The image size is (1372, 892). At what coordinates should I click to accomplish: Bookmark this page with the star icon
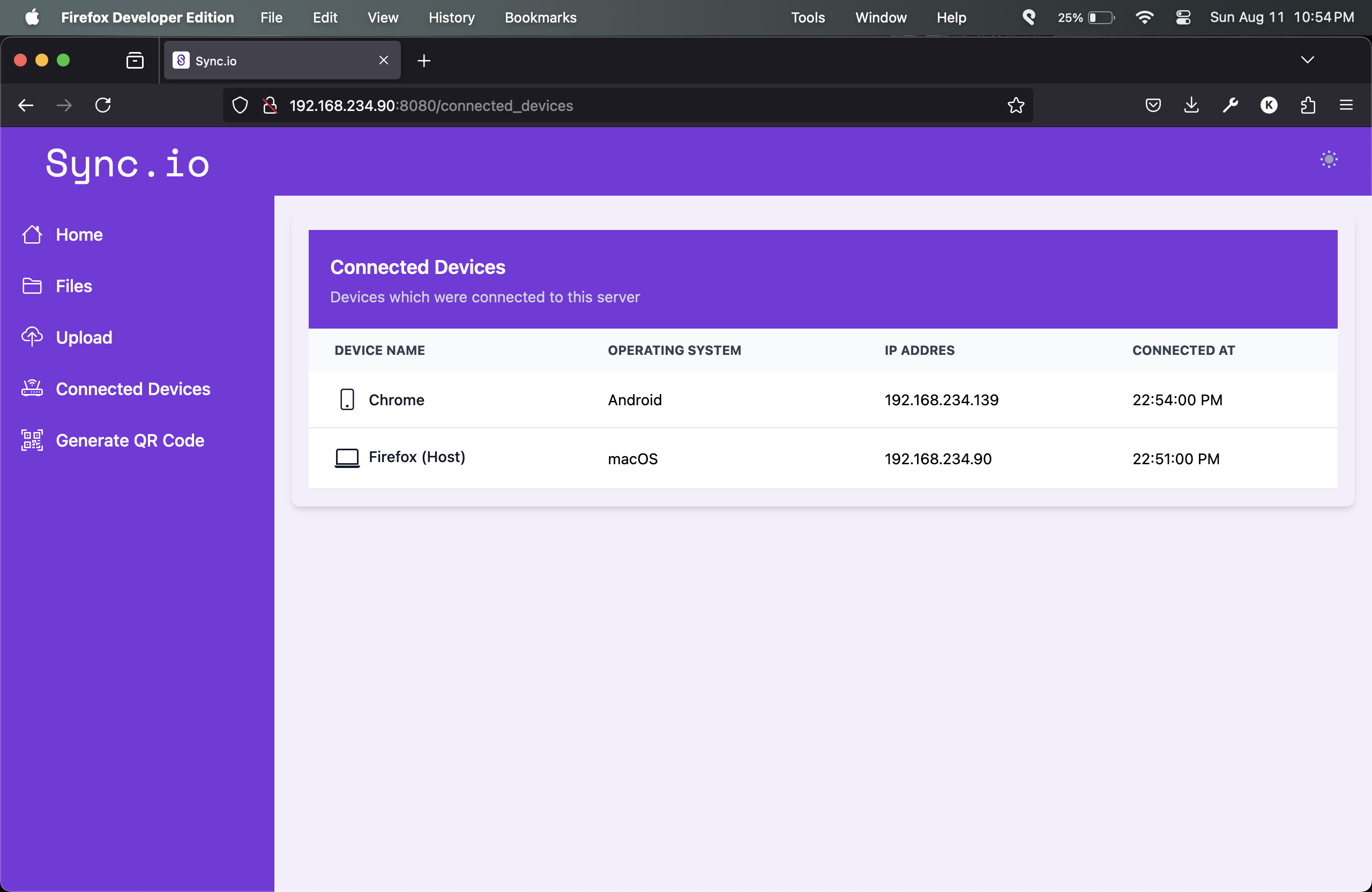1016,106
